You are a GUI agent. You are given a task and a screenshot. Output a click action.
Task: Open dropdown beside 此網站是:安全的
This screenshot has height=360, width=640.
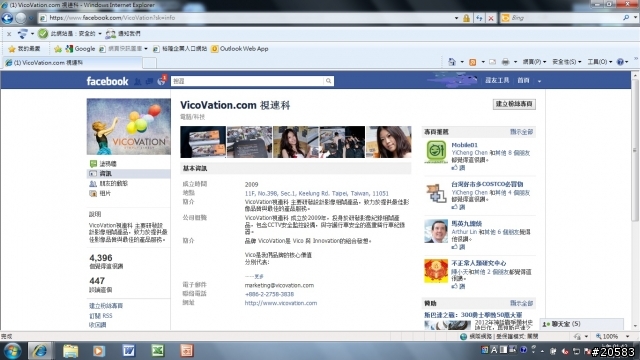tap(100, 34)
